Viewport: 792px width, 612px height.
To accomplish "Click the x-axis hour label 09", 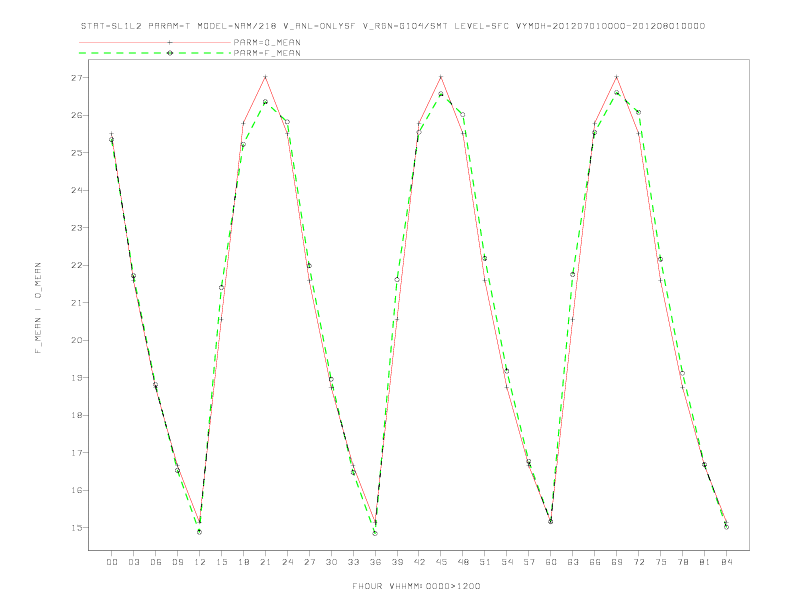I will 177,562.
